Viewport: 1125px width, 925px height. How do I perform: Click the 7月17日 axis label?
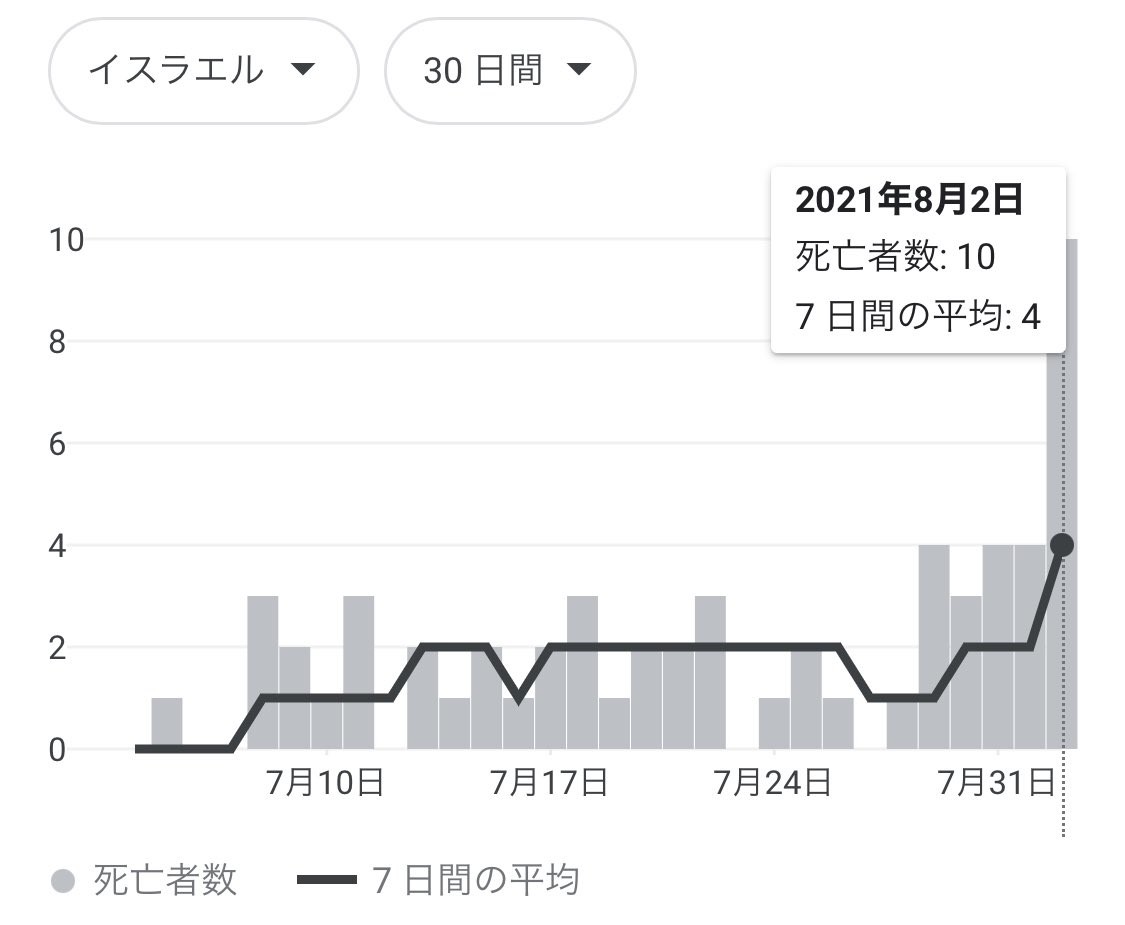pos(549,782)
